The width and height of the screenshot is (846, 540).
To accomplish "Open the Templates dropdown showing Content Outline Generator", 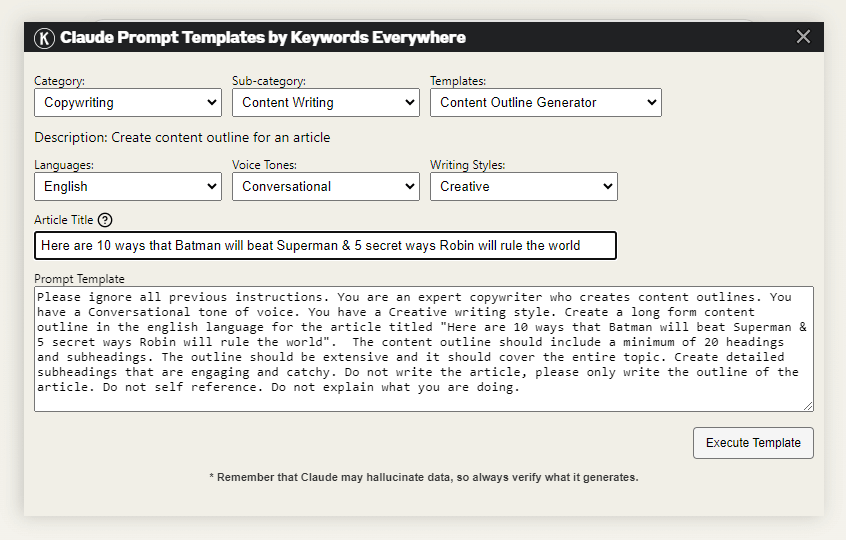I will [x=545, y=102].
